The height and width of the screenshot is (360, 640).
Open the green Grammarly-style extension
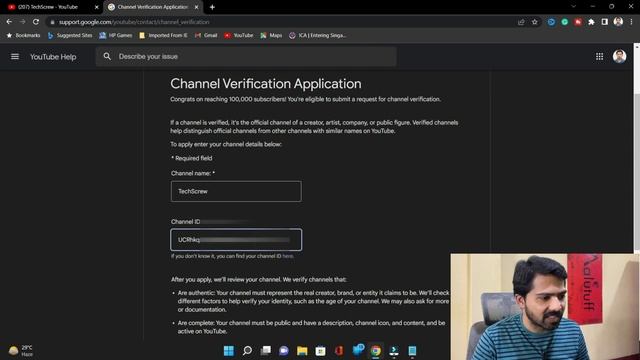(x=564, y=22)
